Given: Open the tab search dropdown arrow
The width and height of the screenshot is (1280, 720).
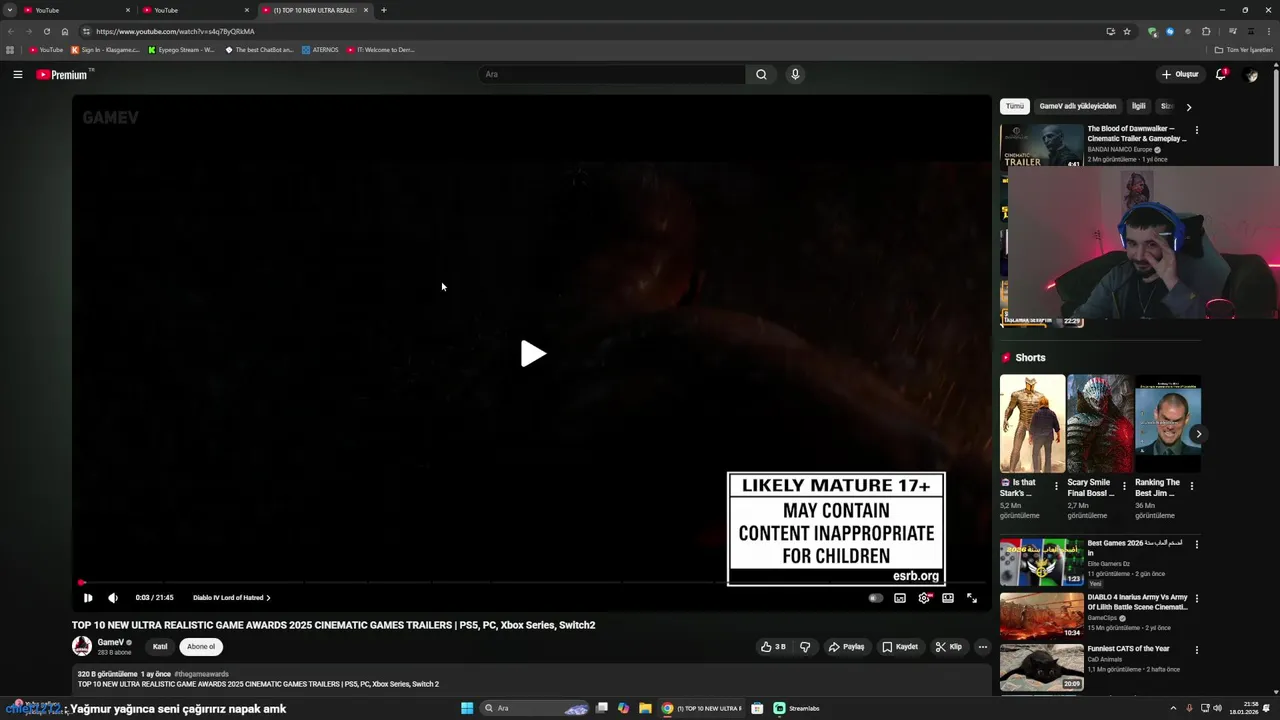Looking at the screenshot, I should (9, 10).
